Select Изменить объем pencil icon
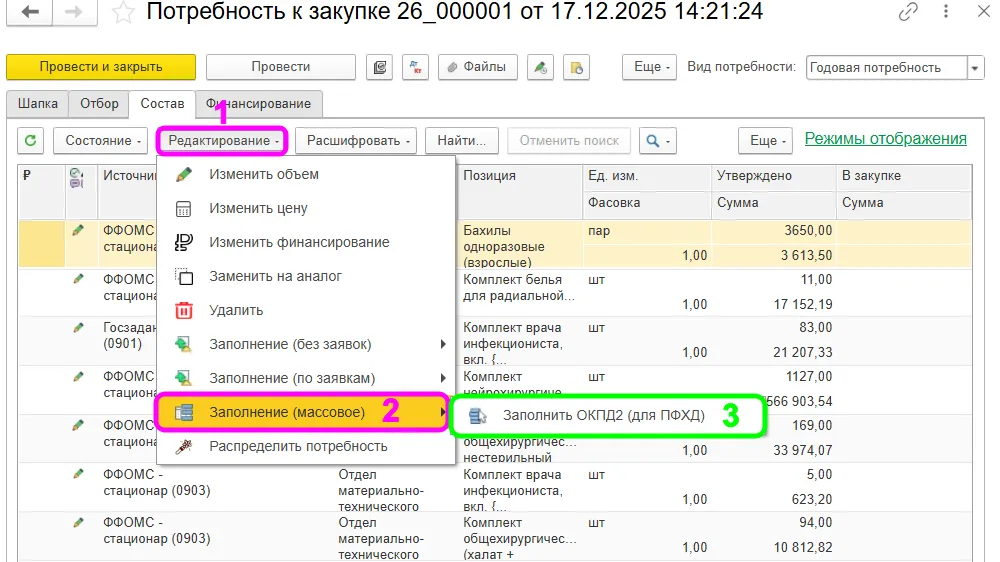Viewport: 1000px width, 562px height. (x=184, y=174)
